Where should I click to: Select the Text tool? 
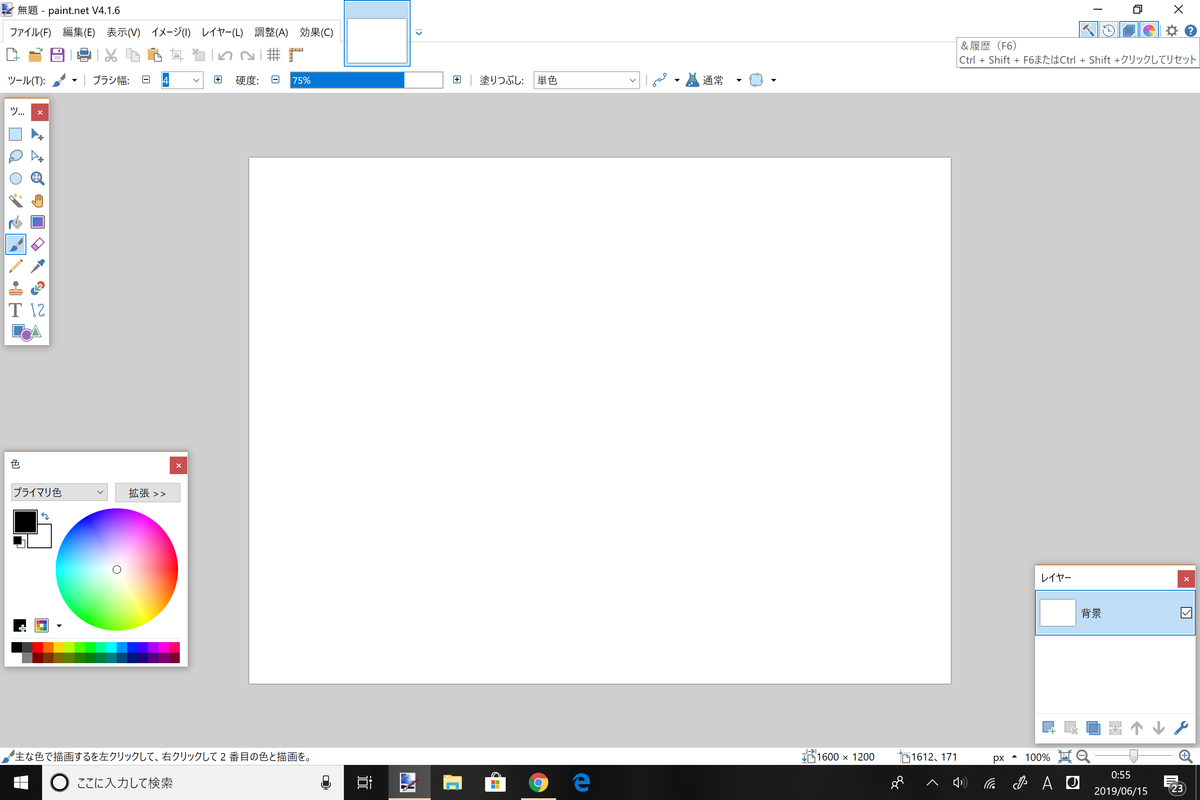tap(16, 310)
